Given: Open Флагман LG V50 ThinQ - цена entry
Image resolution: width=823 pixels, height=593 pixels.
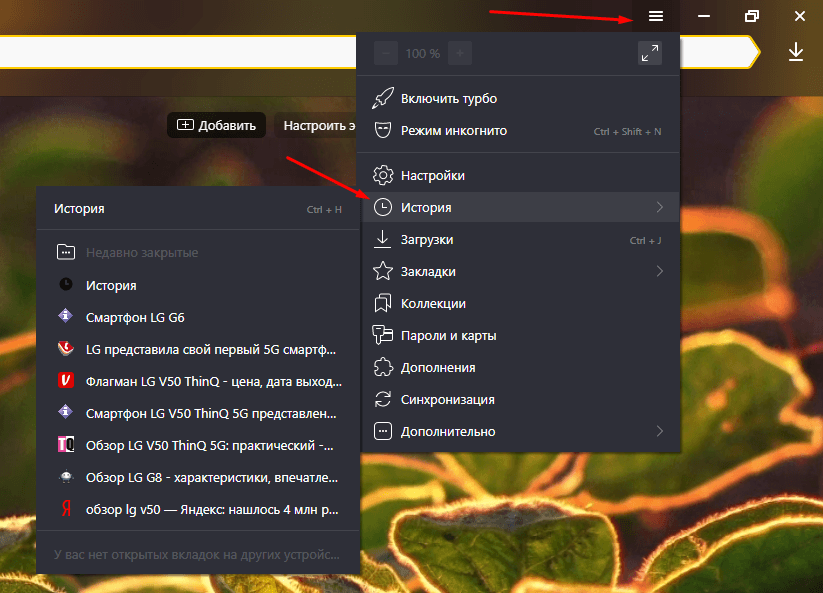Looking at the screenshot, I should pos(198,381).
